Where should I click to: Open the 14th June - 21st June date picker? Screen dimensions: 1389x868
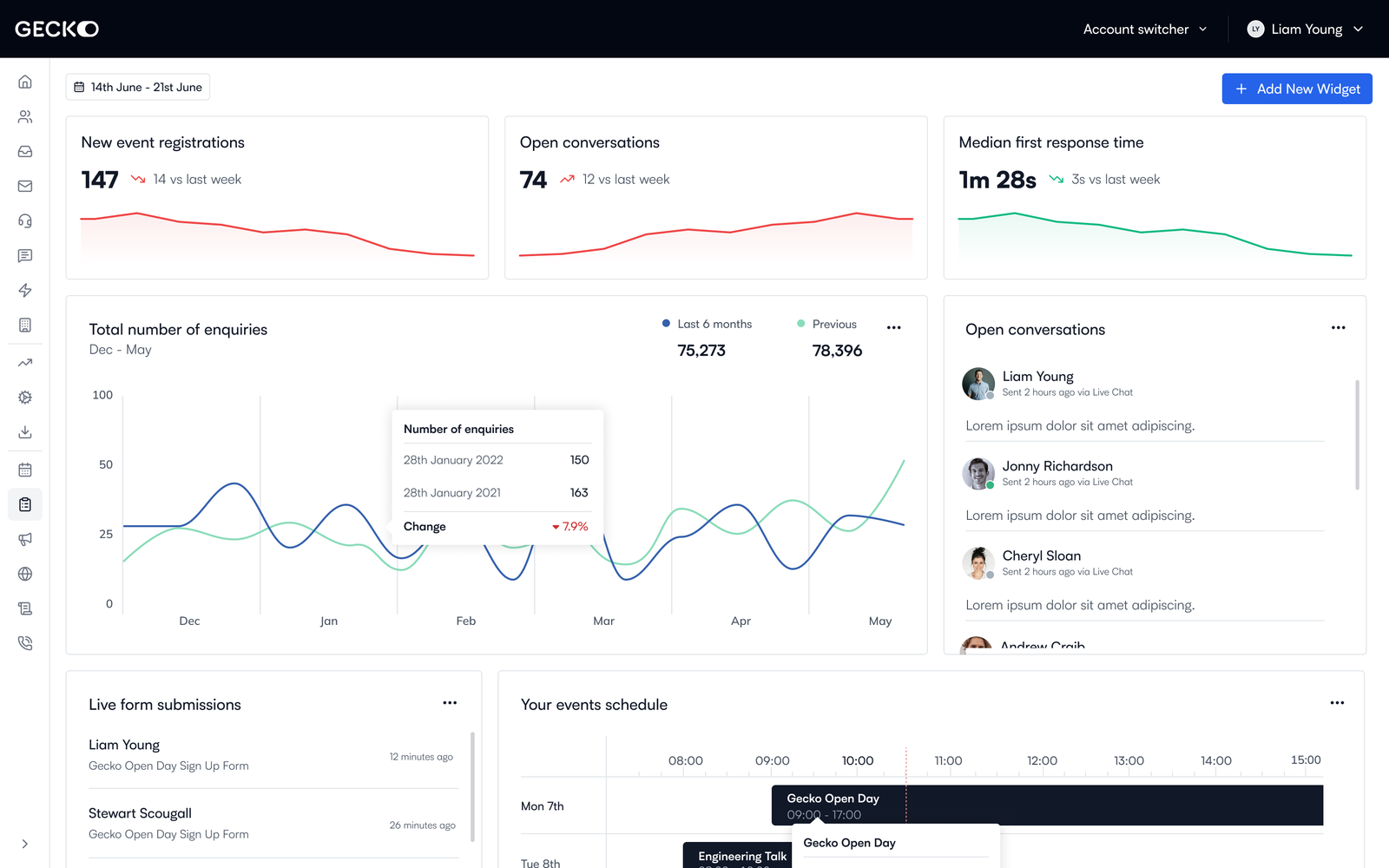[138, 87]
